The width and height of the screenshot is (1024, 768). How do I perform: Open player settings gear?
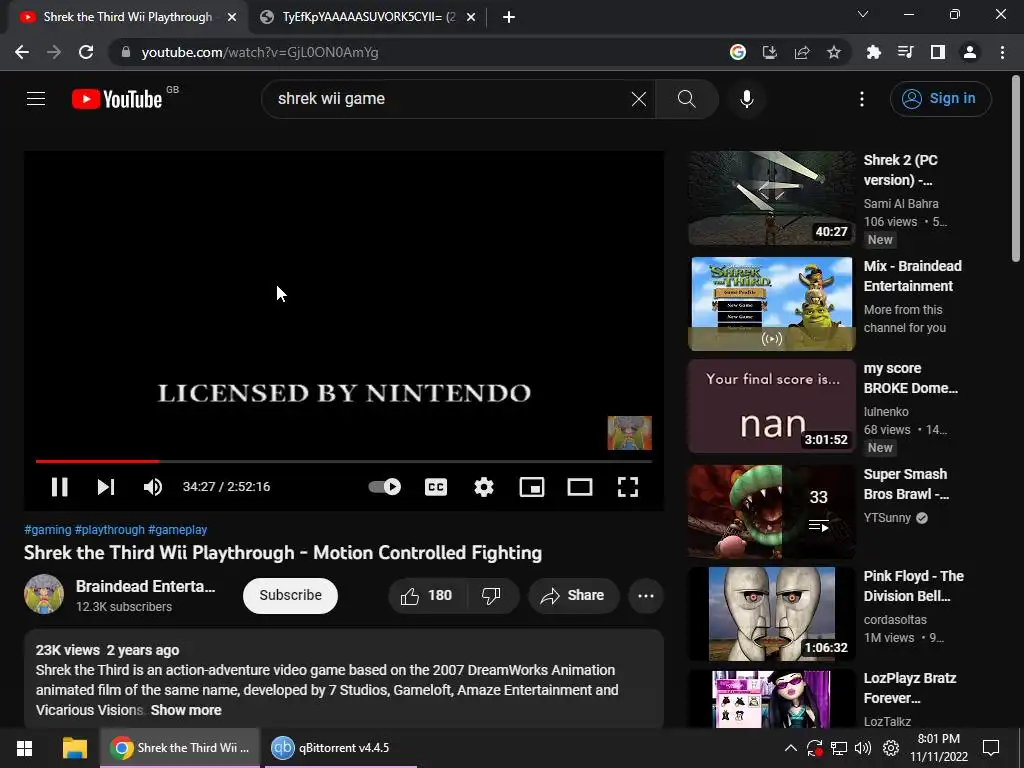click(484, 487)
